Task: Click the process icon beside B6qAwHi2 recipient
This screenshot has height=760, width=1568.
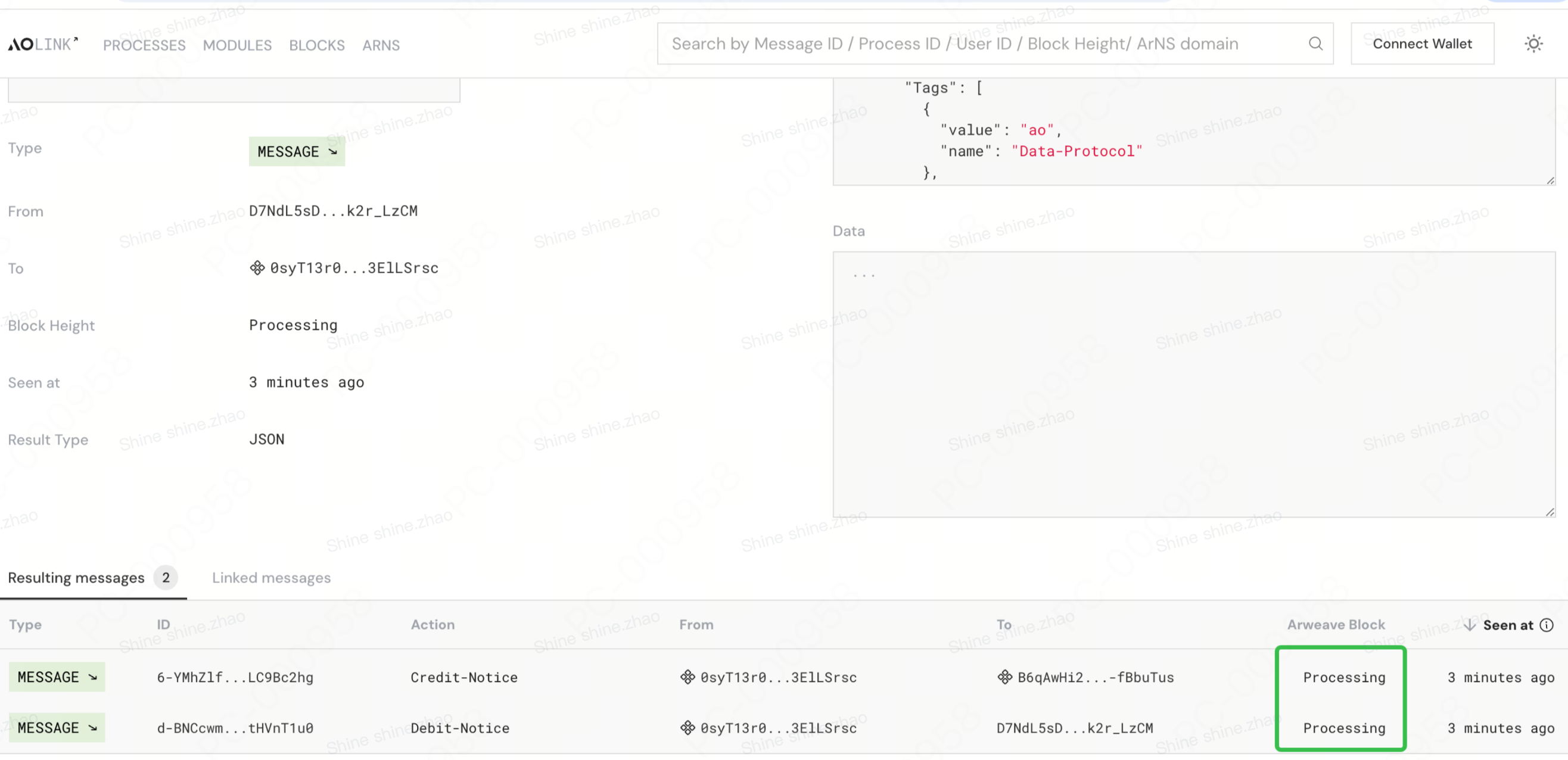Action: (1004, 677)
